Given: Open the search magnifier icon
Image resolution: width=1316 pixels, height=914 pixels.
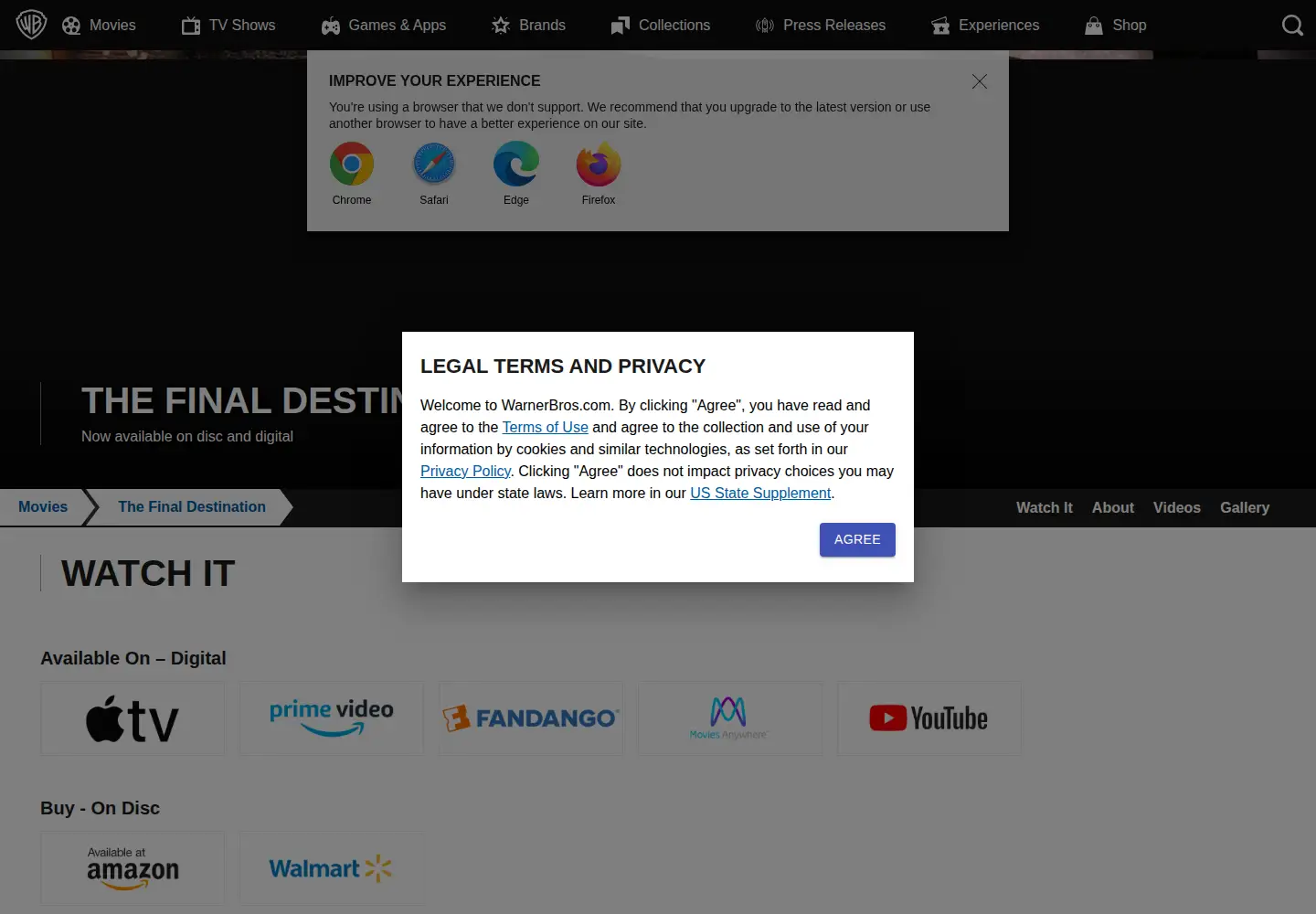Looking at the screenshot, I should coord(1292,25).
